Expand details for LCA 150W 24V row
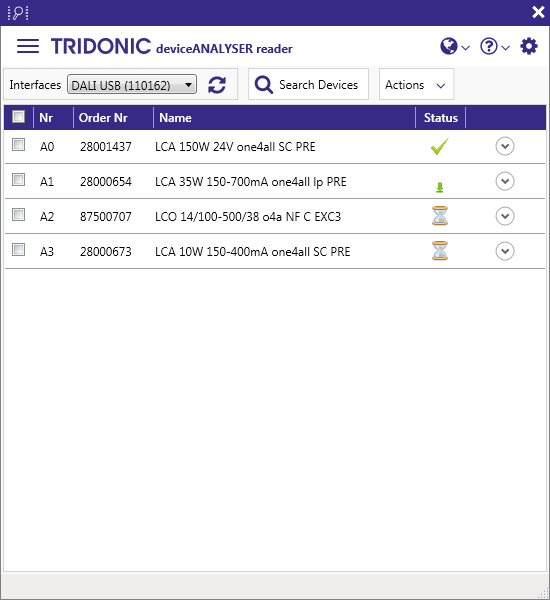 coord(505,146)
